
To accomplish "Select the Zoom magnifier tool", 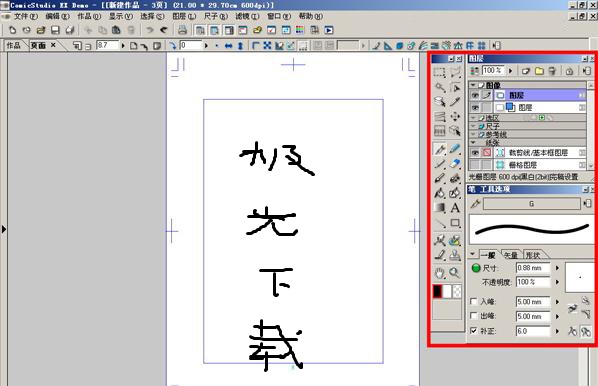I will coord(454,273).
